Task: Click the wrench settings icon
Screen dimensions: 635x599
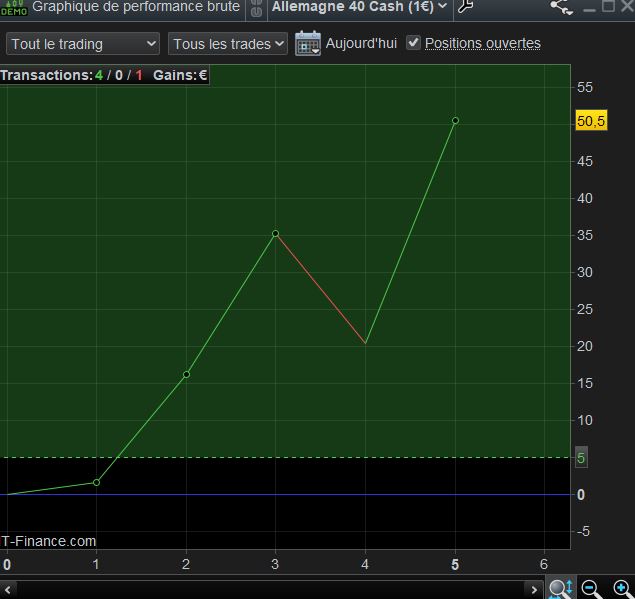Action: (464, 8)
